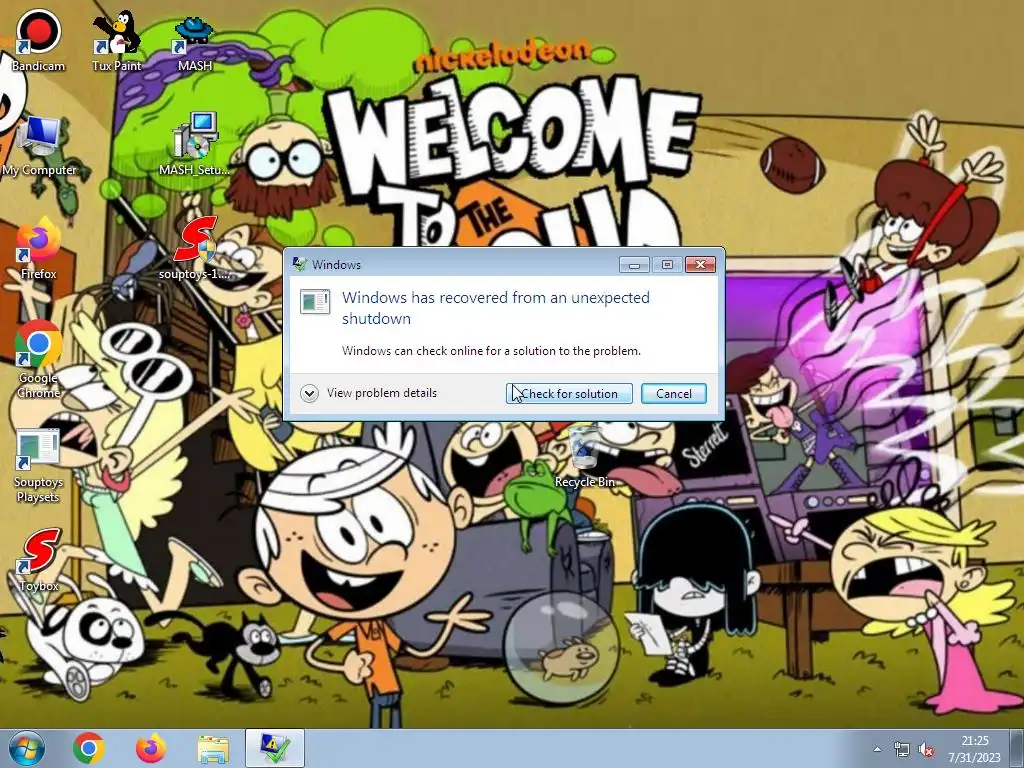Click the Check for solution button

pos(569,394)
